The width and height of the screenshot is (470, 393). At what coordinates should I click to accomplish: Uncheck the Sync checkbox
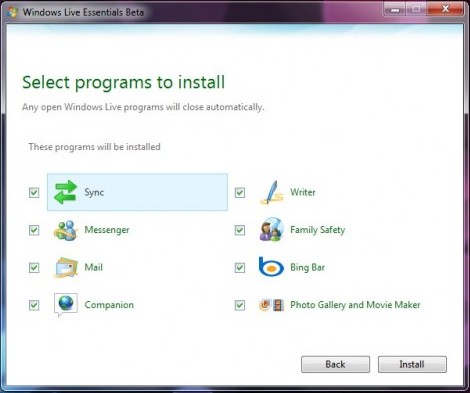pos(34,192)
